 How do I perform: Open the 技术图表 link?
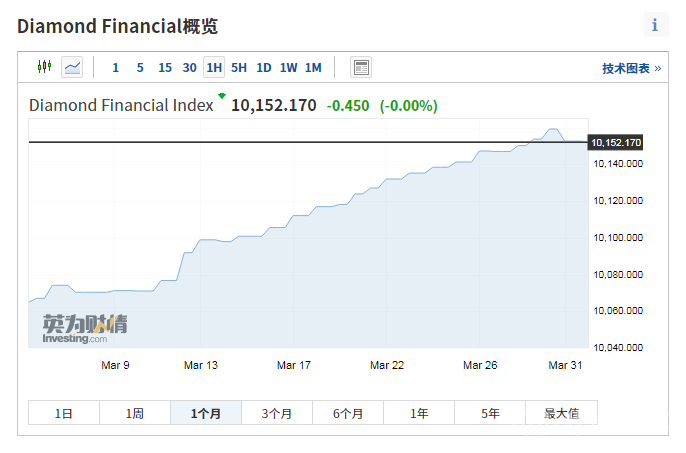click(630, 68)
